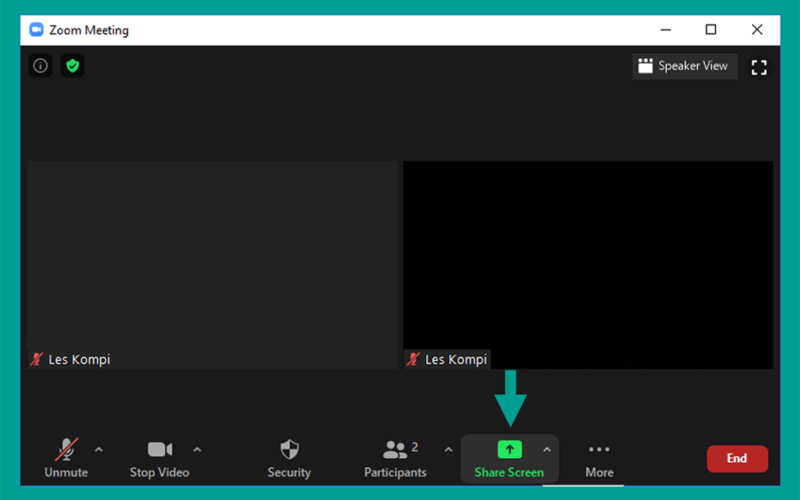Unmute the microphone
Viewport: 800px width, 500px height.
[66, 458]
